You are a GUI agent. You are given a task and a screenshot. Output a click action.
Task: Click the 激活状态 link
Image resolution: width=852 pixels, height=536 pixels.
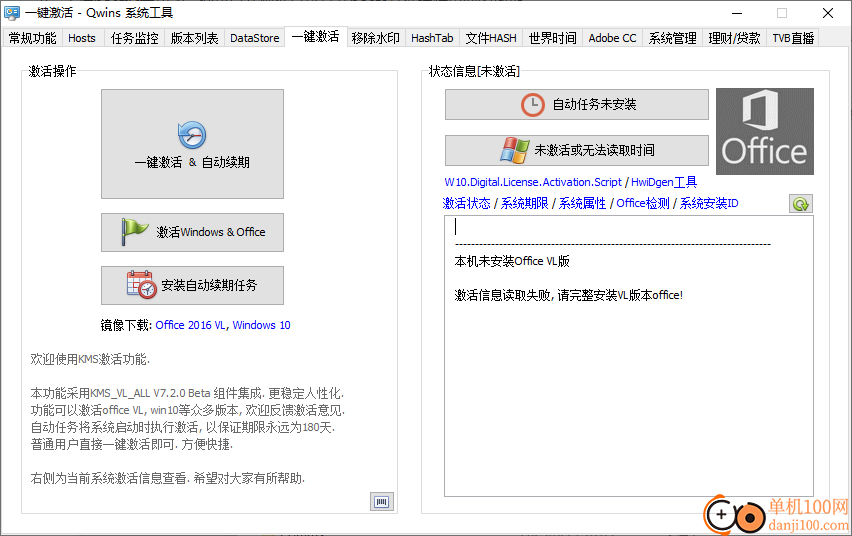[466, 203]
